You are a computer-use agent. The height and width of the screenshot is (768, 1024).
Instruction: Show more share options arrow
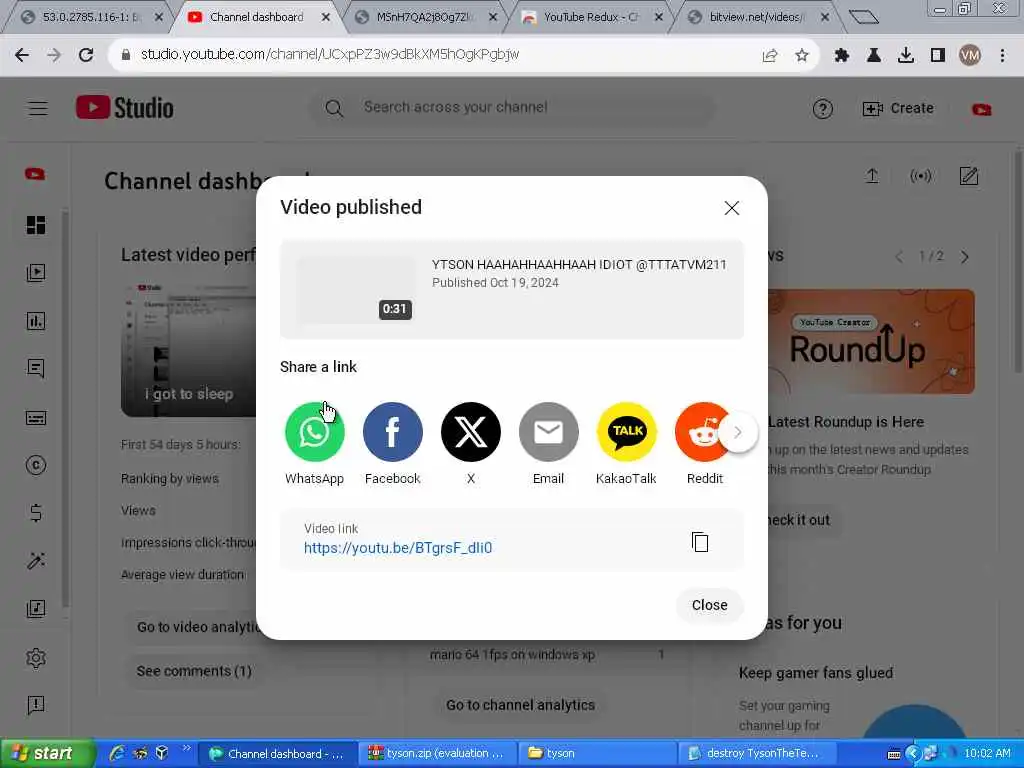(x=738, y=432)
